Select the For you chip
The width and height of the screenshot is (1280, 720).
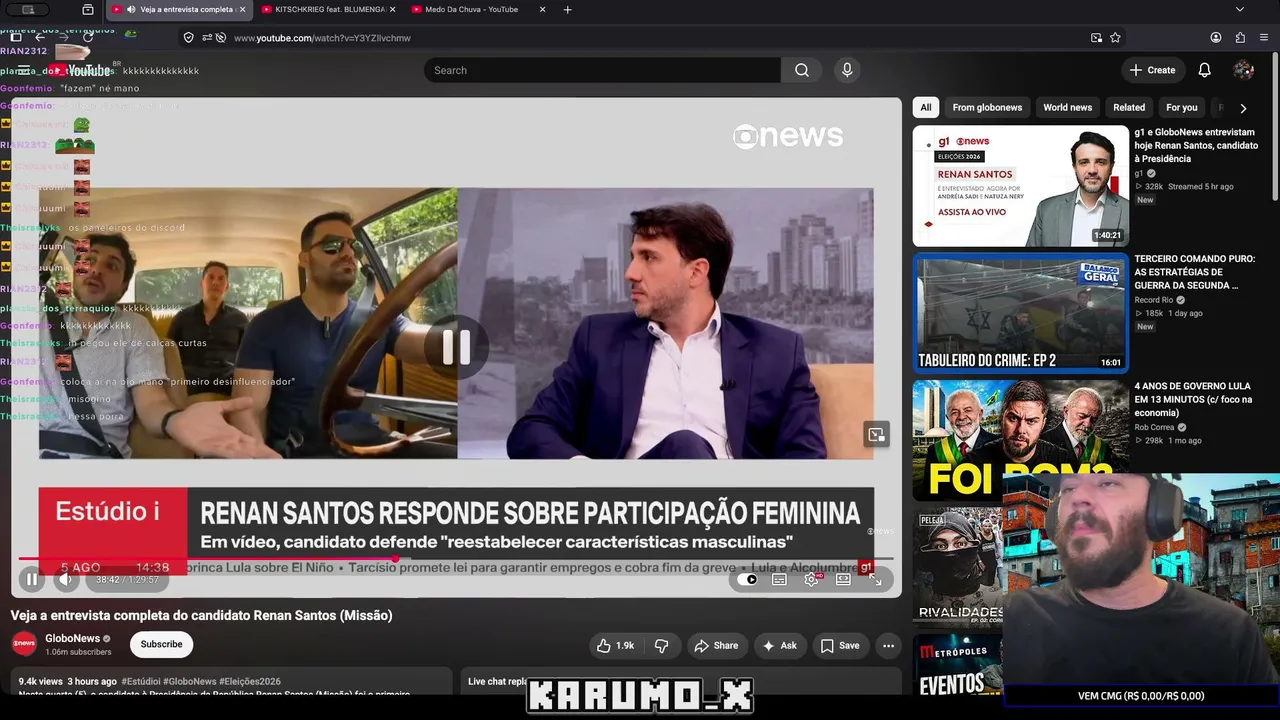1182,108
